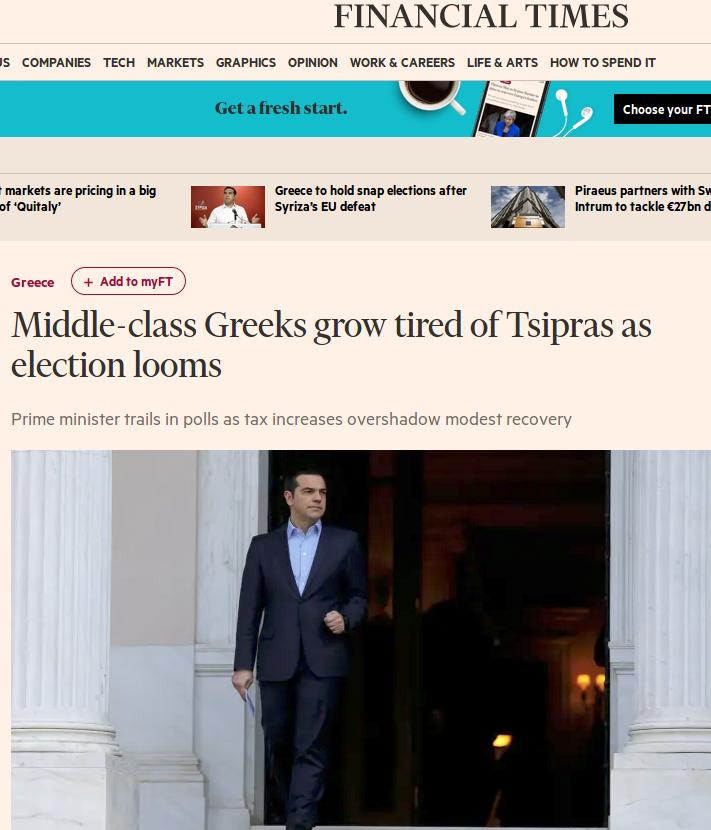The height and width of the screenshot is (830, 711).
Task: Navigate to the Opinion section
Action: tap(313, 62)
